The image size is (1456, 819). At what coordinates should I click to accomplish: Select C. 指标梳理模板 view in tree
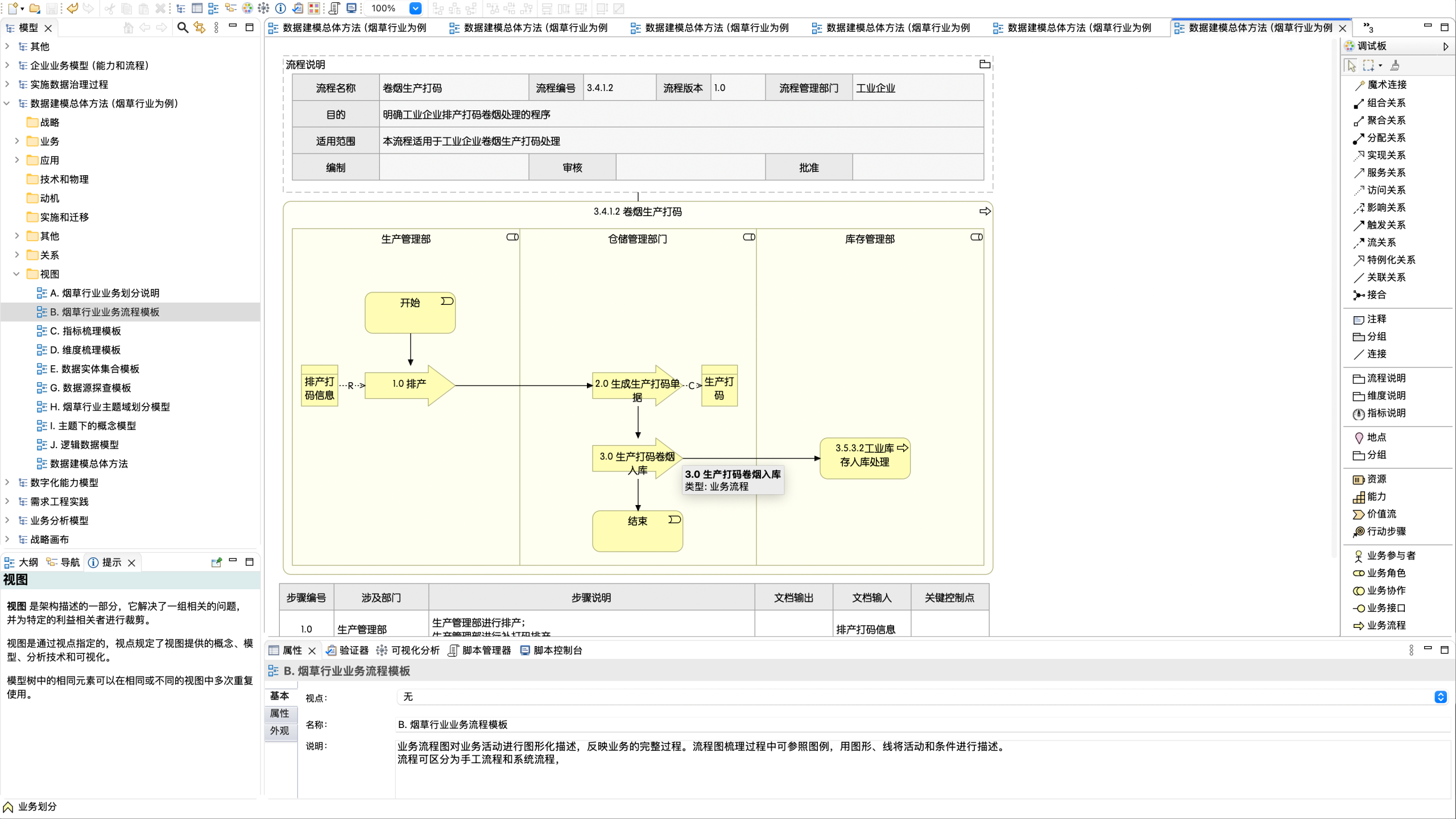click(79, 331)
